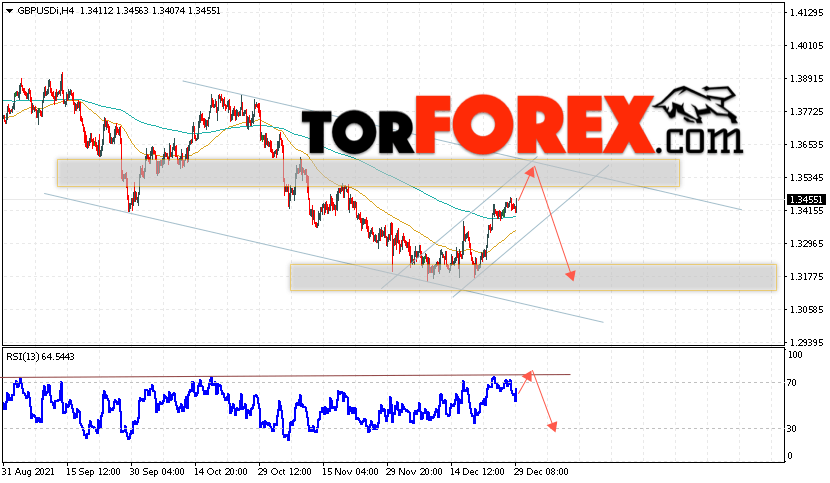This screenshot has width=830, height=483.
Task: Select the RSI(13) 64.5443 indicator label
Action: tap(40, 357)
